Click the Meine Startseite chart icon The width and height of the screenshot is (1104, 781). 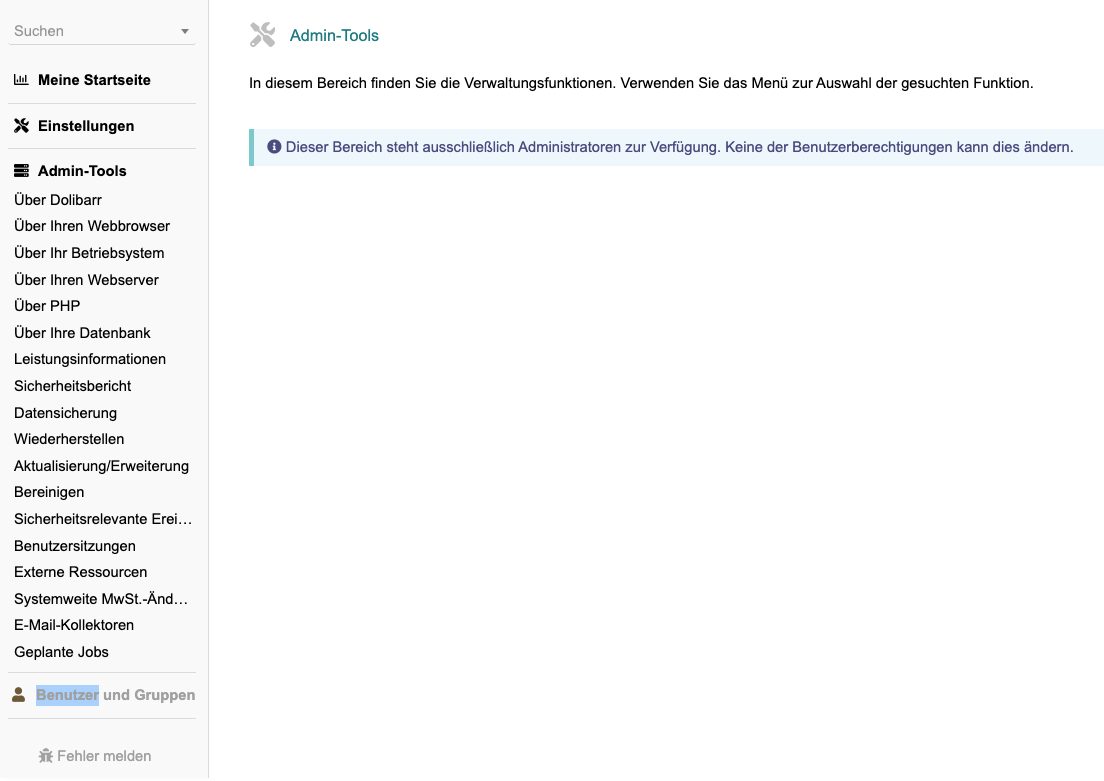[21, 80]
